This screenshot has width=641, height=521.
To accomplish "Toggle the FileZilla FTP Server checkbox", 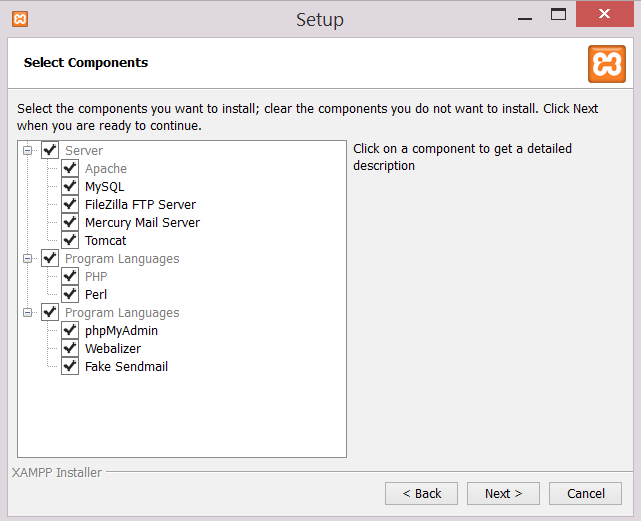I will [x=70, y=205].
